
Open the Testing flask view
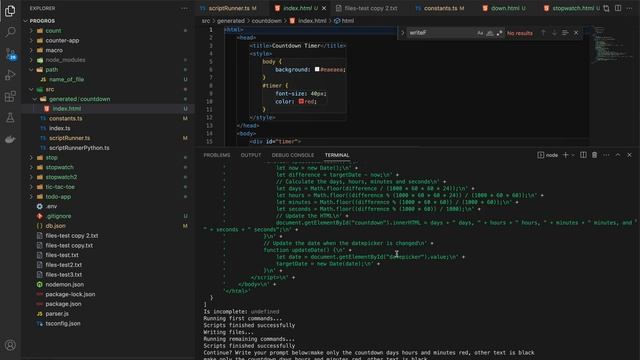pyautogui.click(x=10, y=118)
